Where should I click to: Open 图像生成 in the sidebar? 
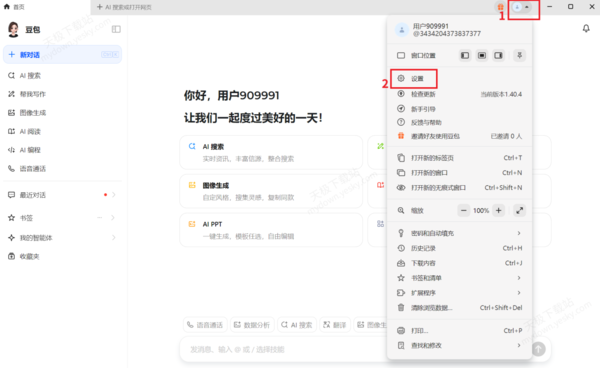[62, 113]
